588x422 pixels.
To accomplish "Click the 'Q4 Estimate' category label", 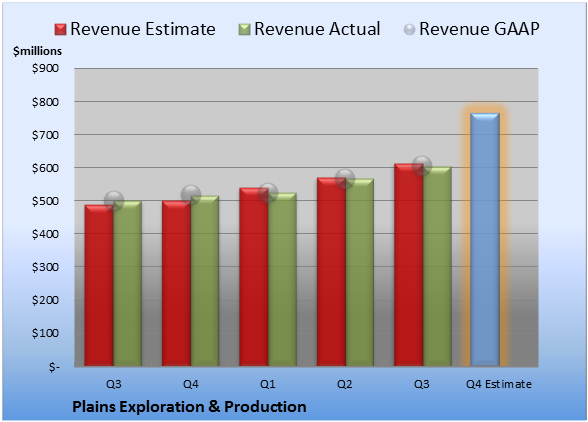I will tap(499, 384).
